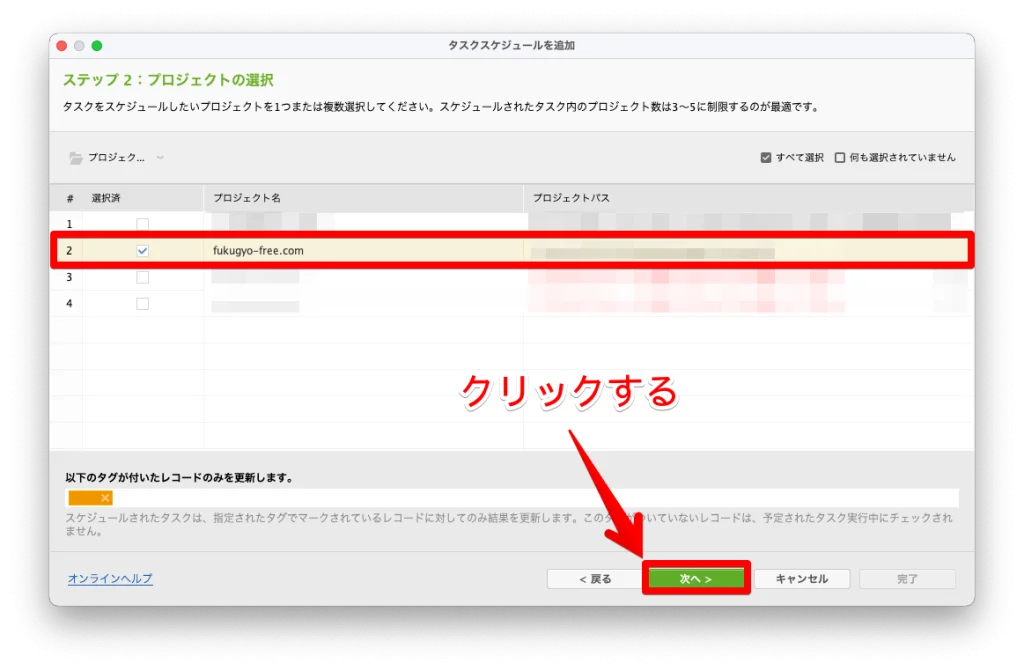Click the green zoom window button
This screenshot has height=671, width=1024.
[x=97, y=46]
